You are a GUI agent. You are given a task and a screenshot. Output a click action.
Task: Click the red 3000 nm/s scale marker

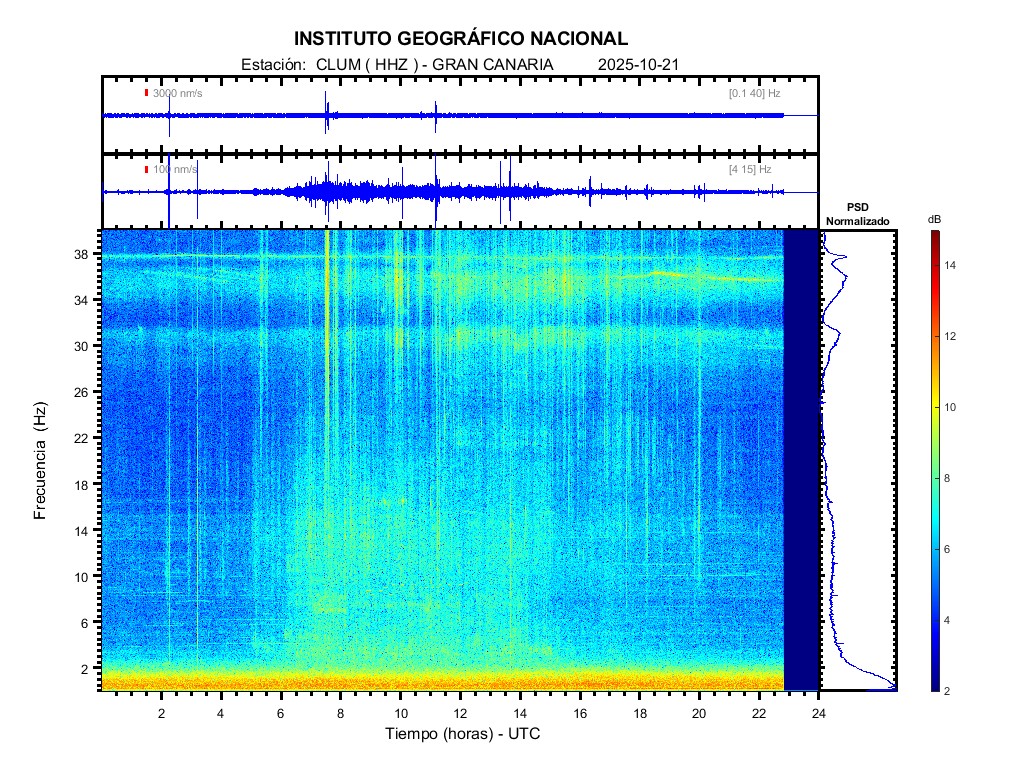point(146,93)
